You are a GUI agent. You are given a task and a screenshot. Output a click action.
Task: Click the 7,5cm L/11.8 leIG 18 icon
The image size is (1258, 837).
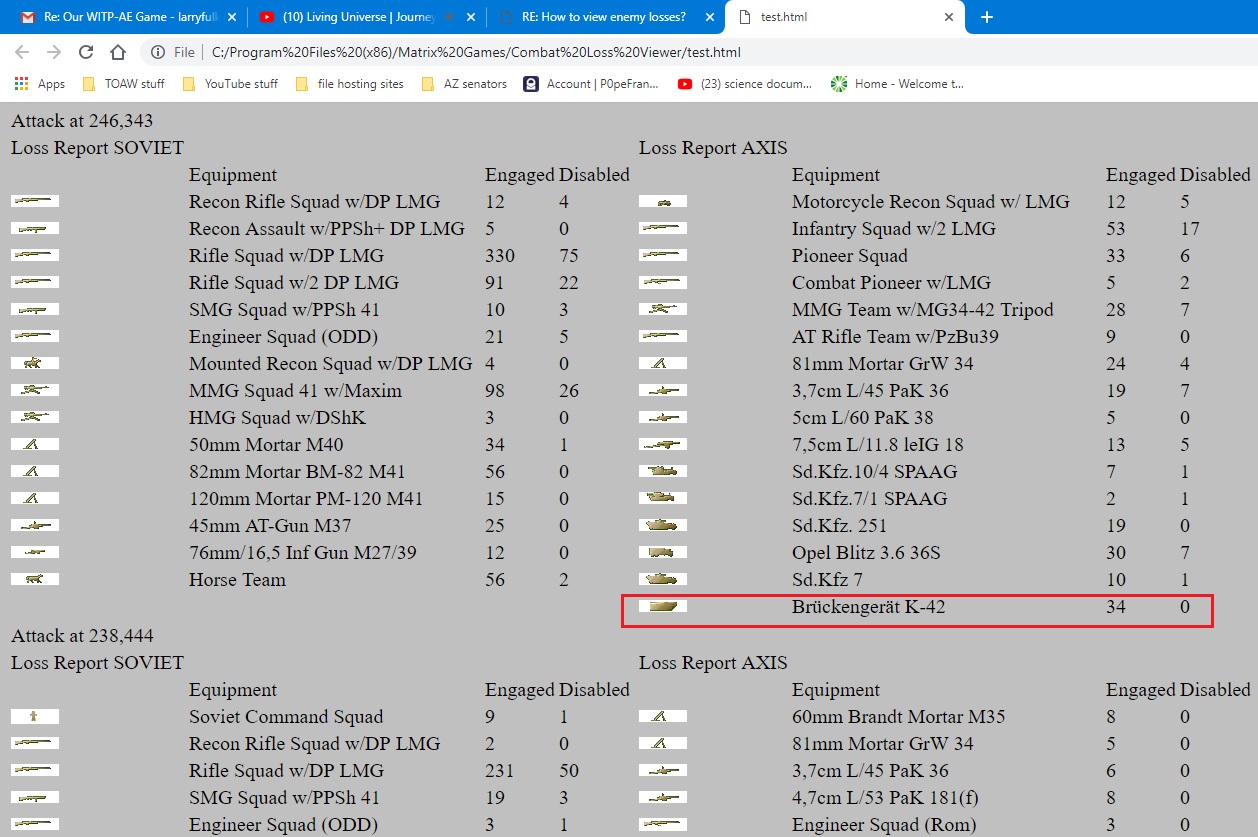pyautogui.click(x=663, y=444)
